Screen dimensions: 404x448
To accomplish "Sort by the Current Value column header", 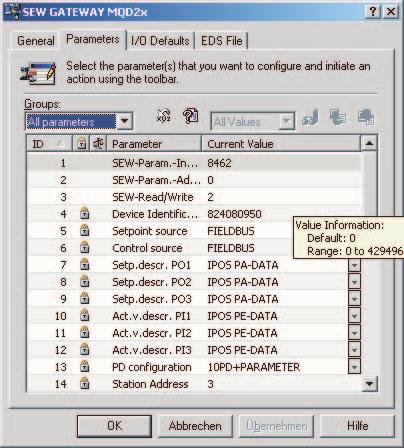I will [x=281, y=144].
